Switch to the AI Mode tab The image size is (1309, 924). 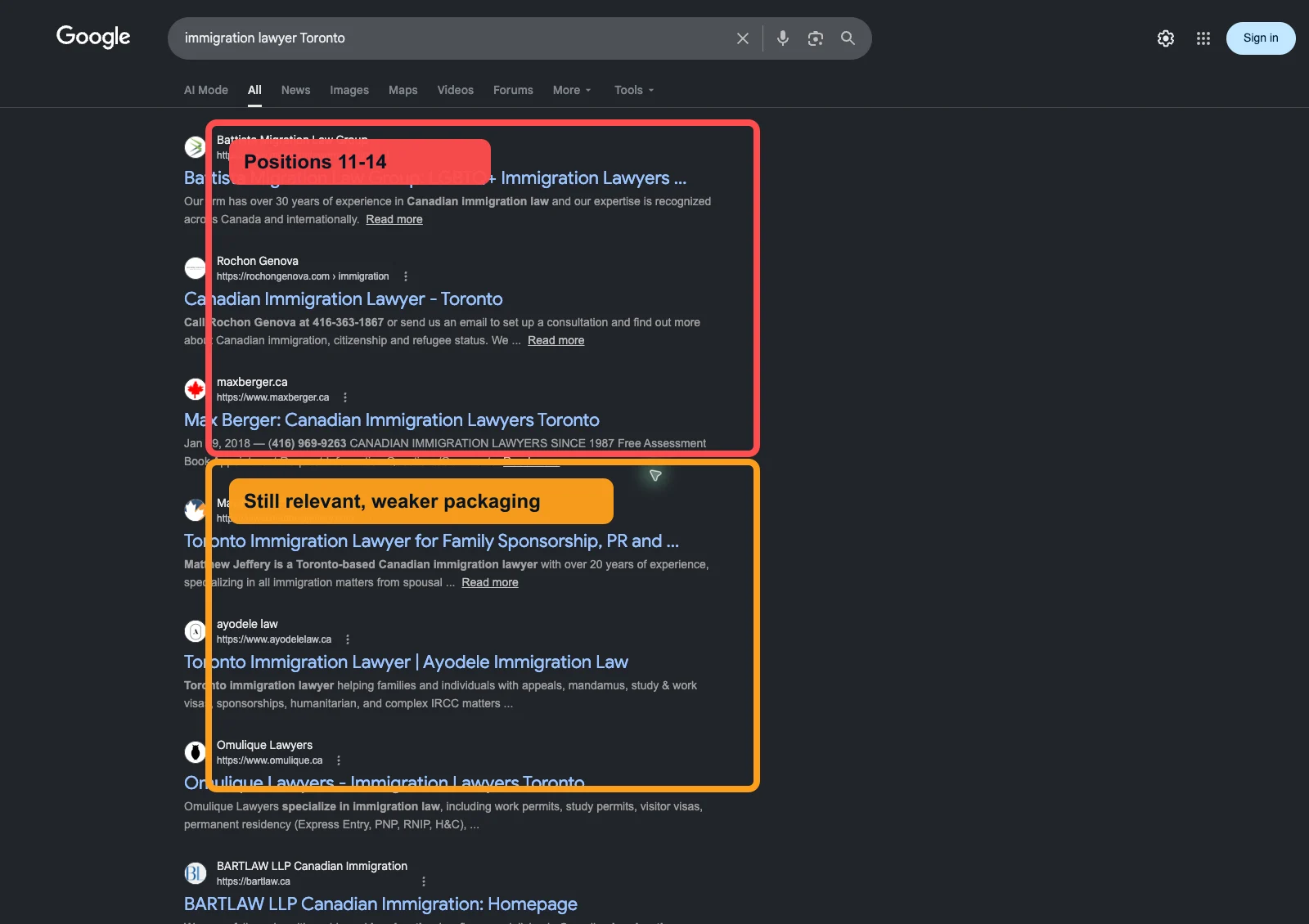point(206,90)
